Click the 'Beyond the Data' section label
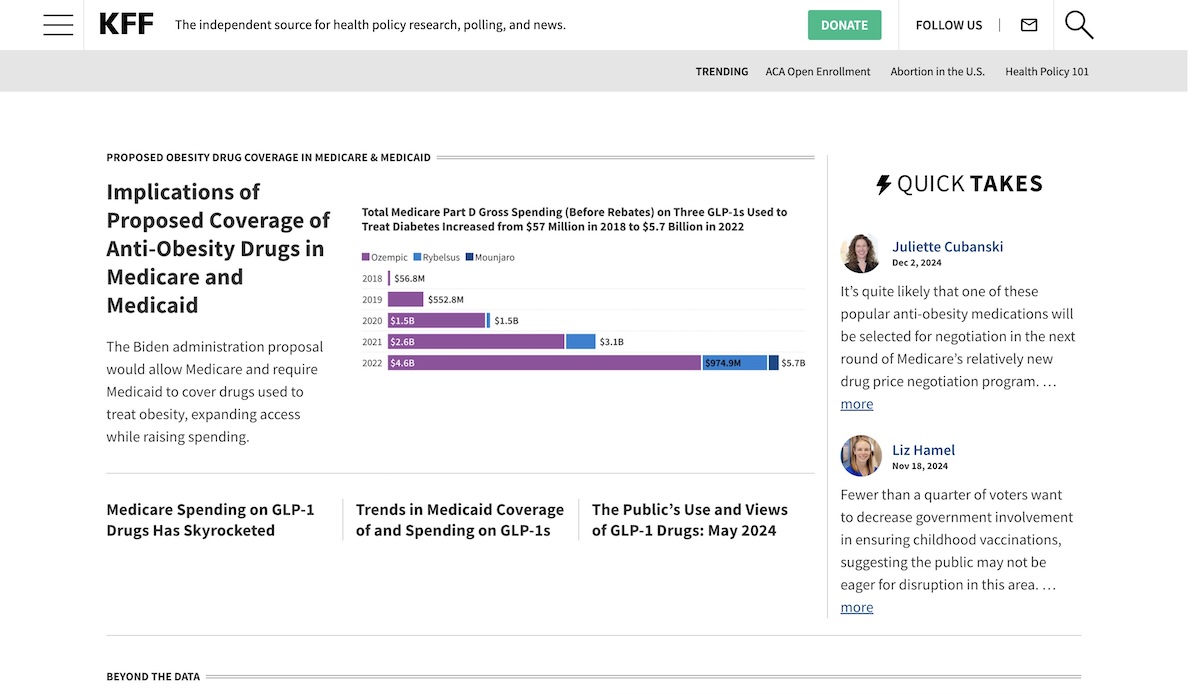Viewport: 1200px width, 694px height. [x=153, y=677]
